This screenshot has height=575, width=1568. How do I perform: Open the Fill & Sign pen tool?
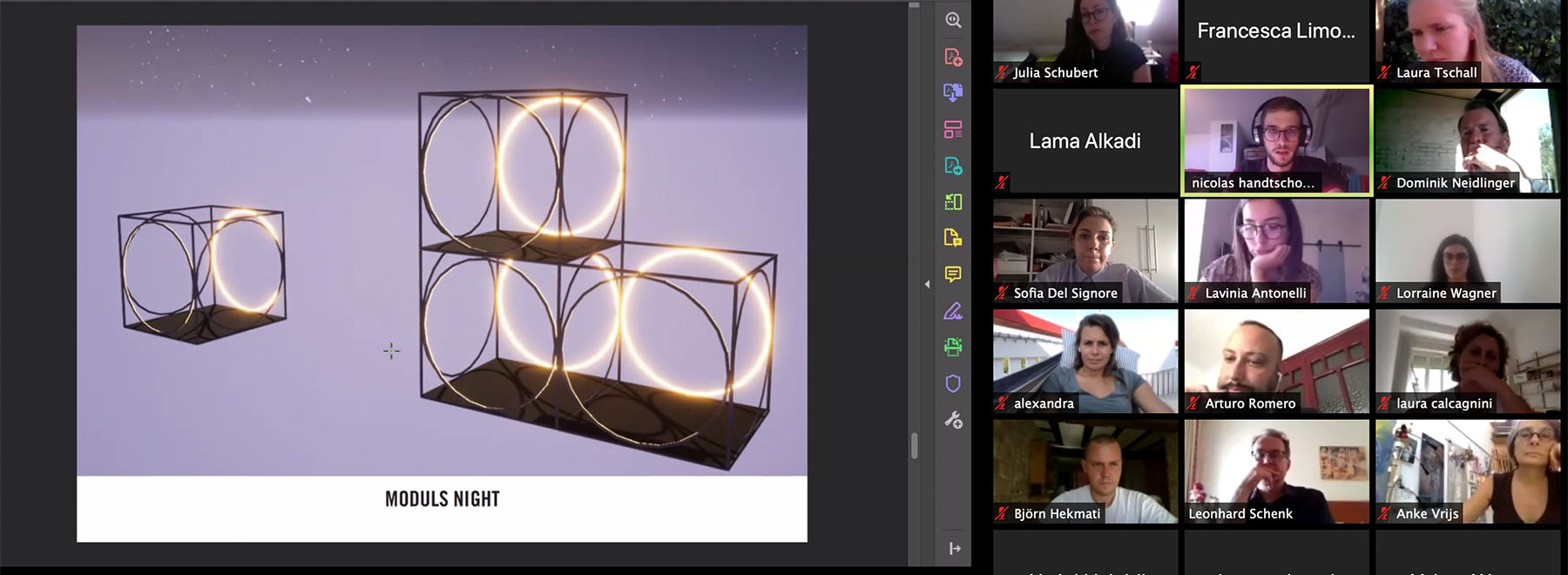tap(953, 311)
